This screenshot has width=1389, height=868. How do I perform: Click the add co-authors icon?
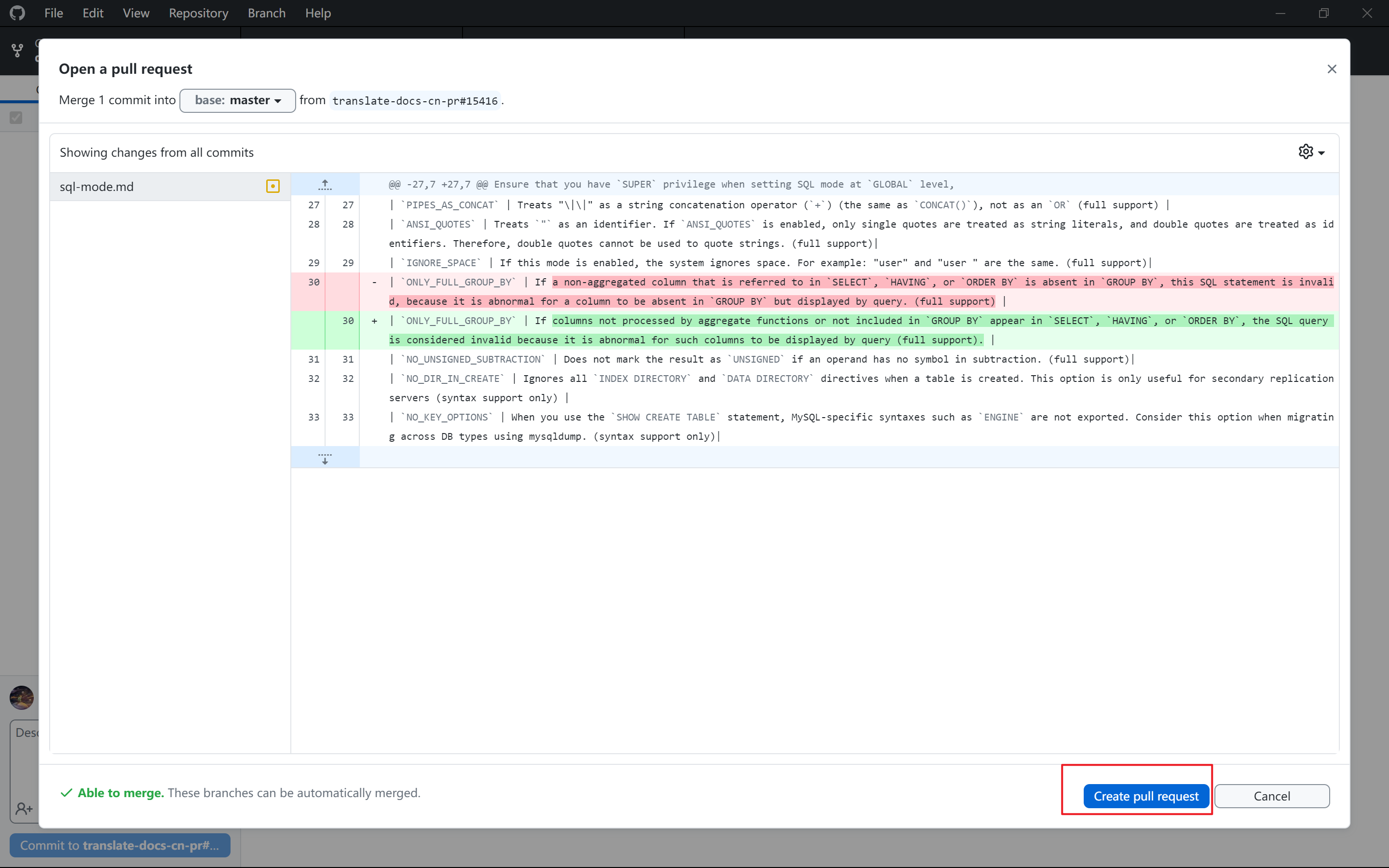click(x=24, y=808)
